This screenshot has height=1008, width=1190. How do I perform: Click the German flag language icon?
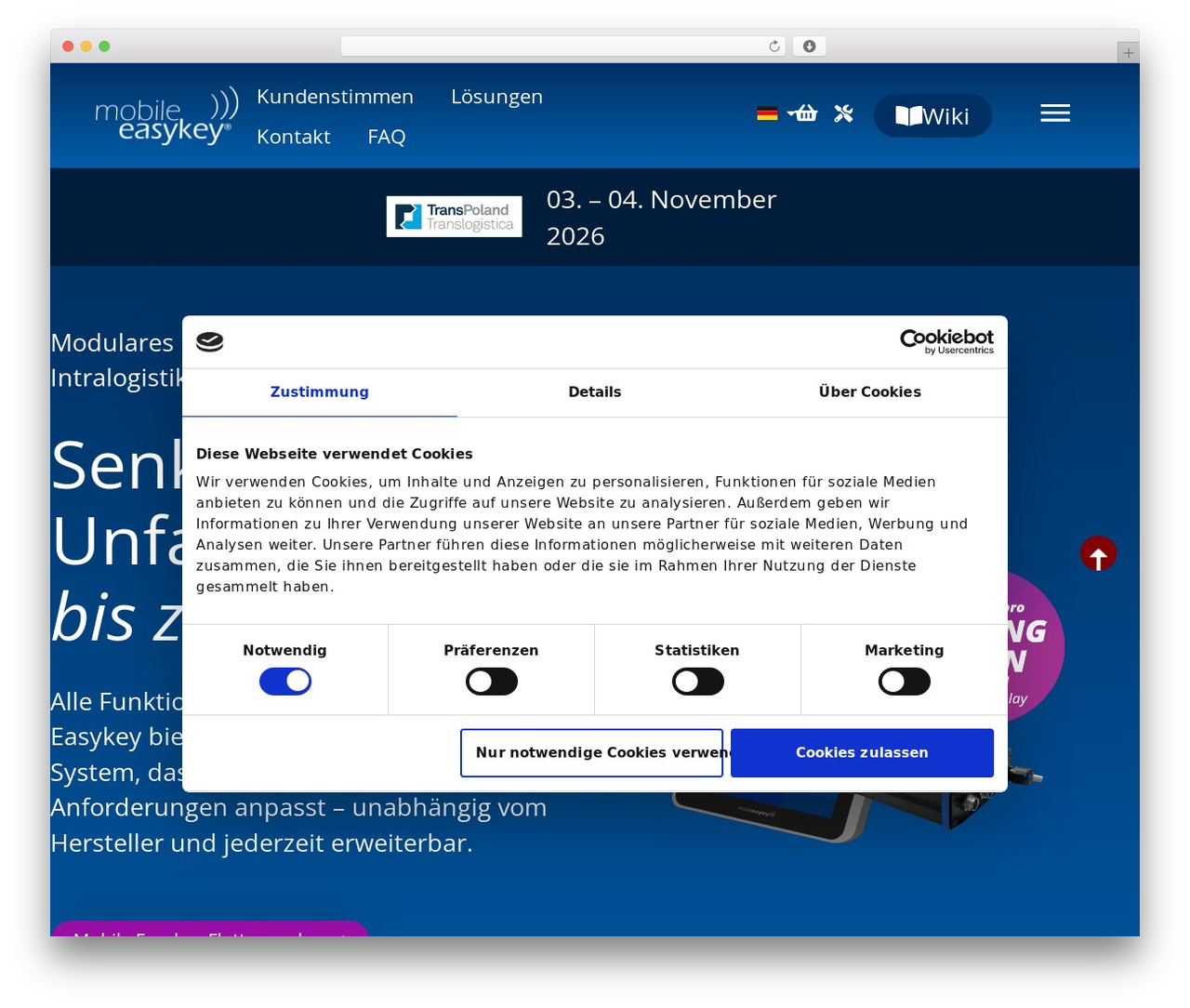767,113
